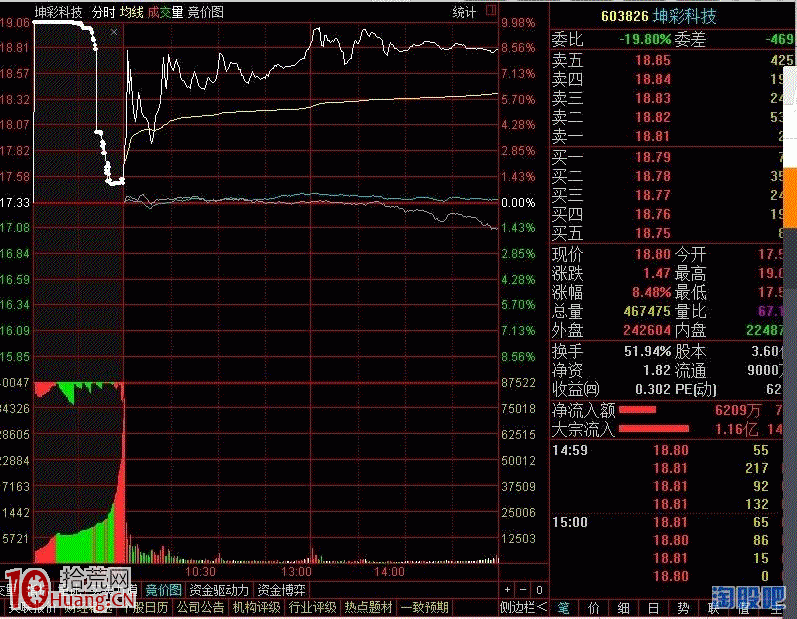Toggle the 成交量 volume label

click(x=165, y=12)
